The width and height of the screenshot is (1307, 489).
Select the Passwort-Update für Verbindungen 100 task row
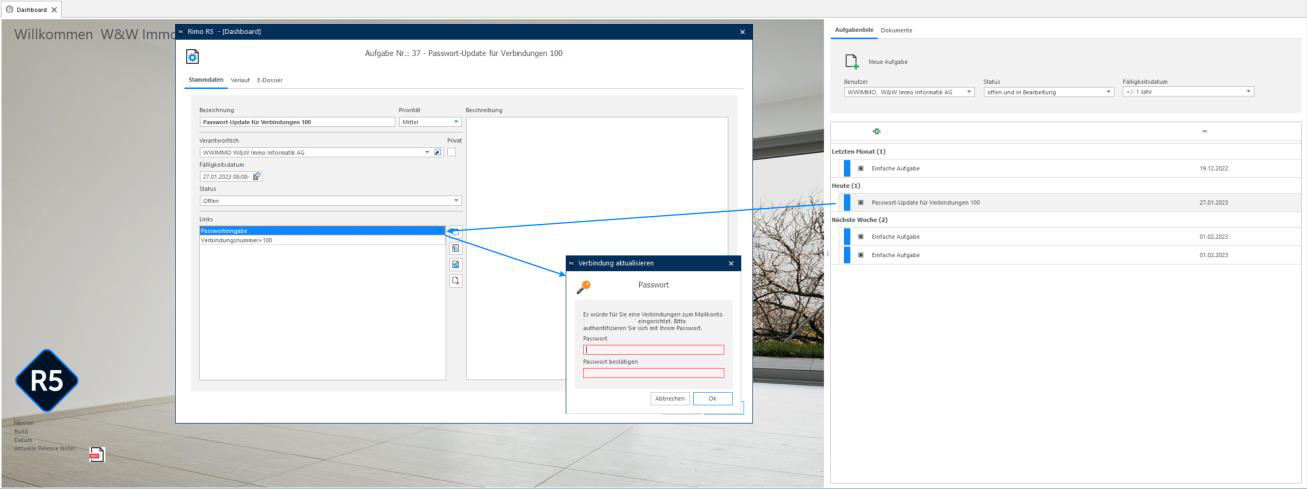(1066, 202)
